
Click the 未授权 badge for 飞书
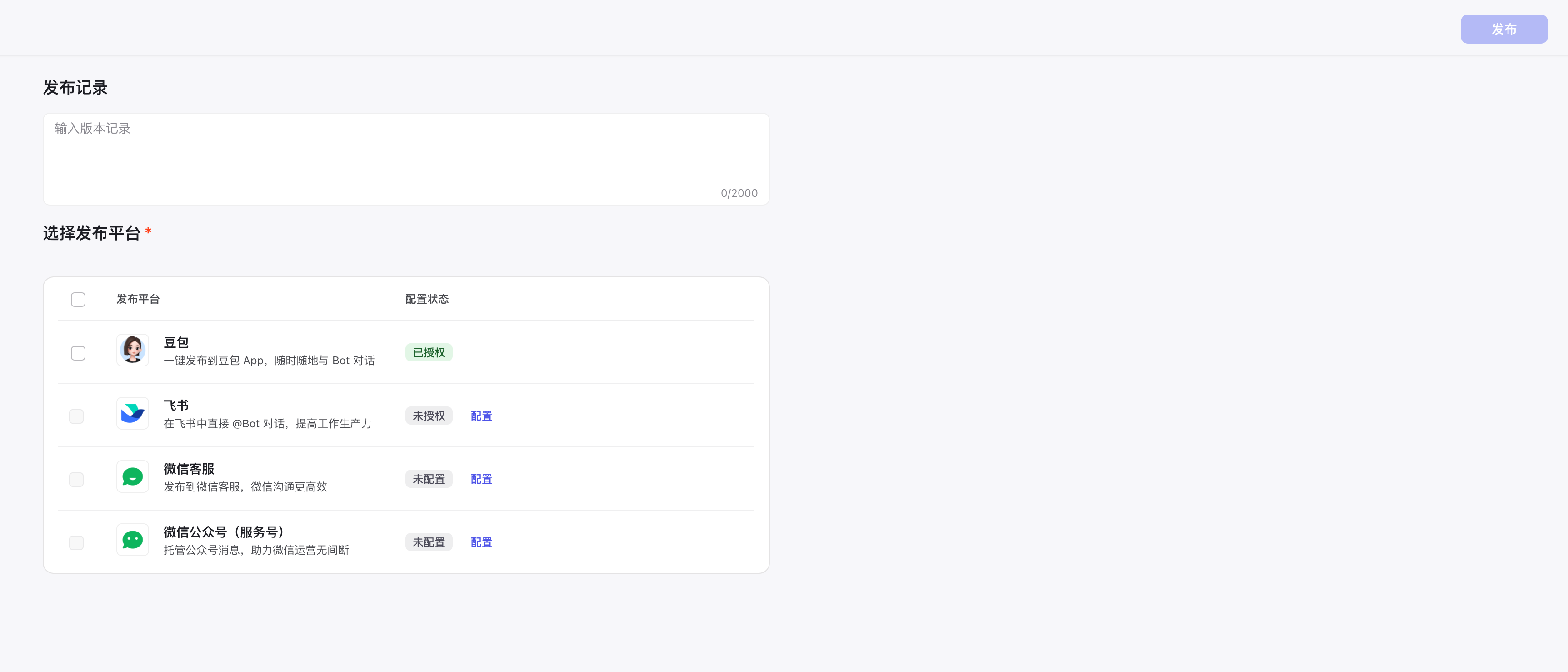click(429, 416)
